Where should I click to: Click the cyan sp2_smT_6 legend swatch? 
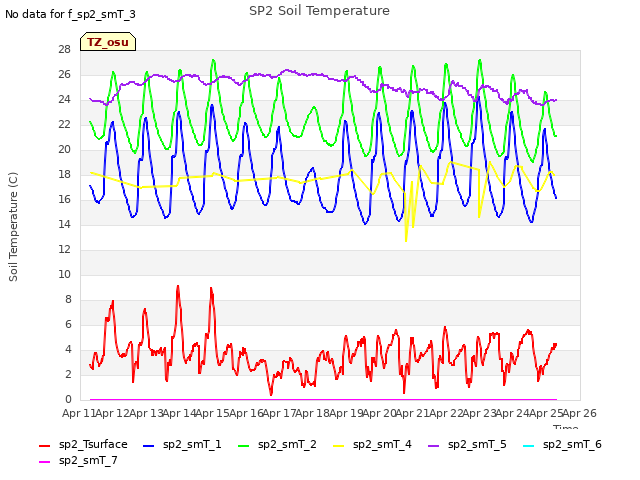click(529, 445)
